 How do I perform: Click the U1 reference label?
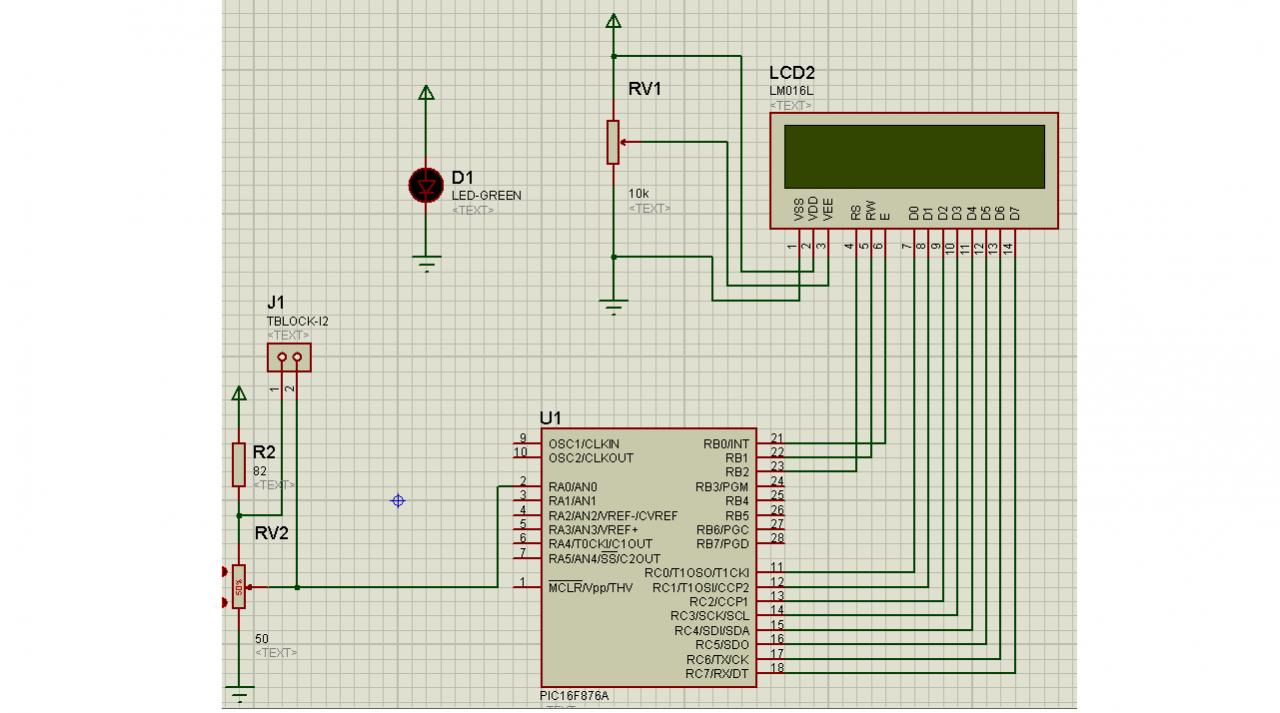(x=550, y=417)
